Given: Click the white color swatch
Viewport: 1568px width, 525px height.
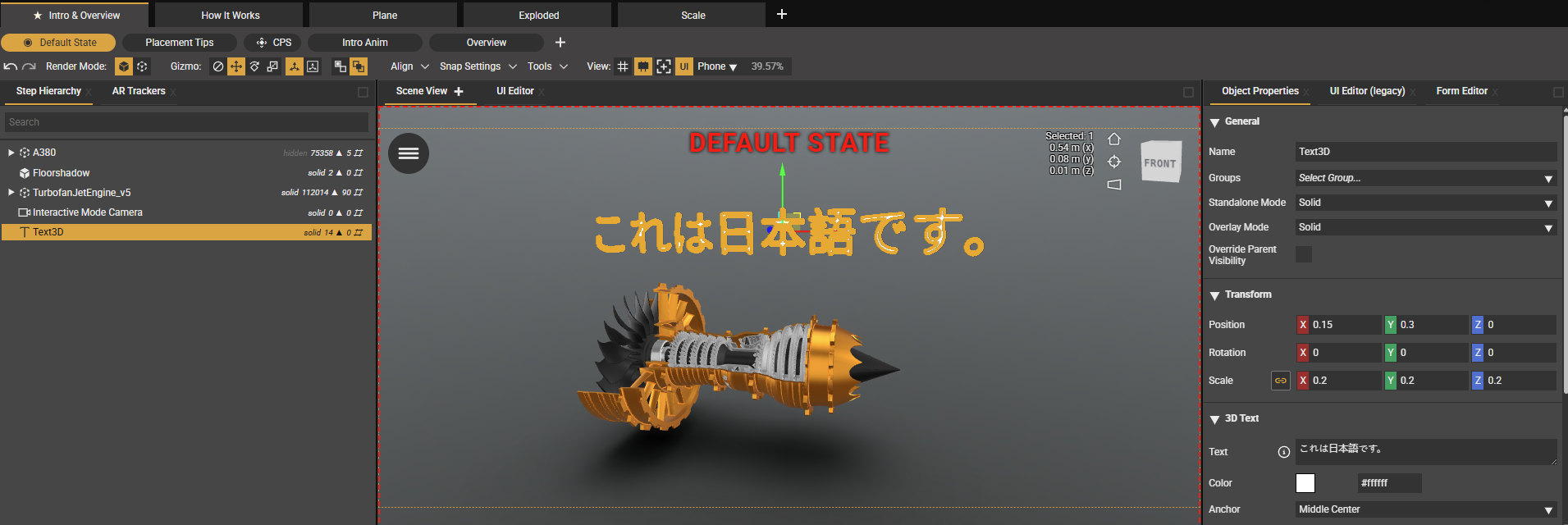Looking at the screenshot, I should tap(1305, 483).
